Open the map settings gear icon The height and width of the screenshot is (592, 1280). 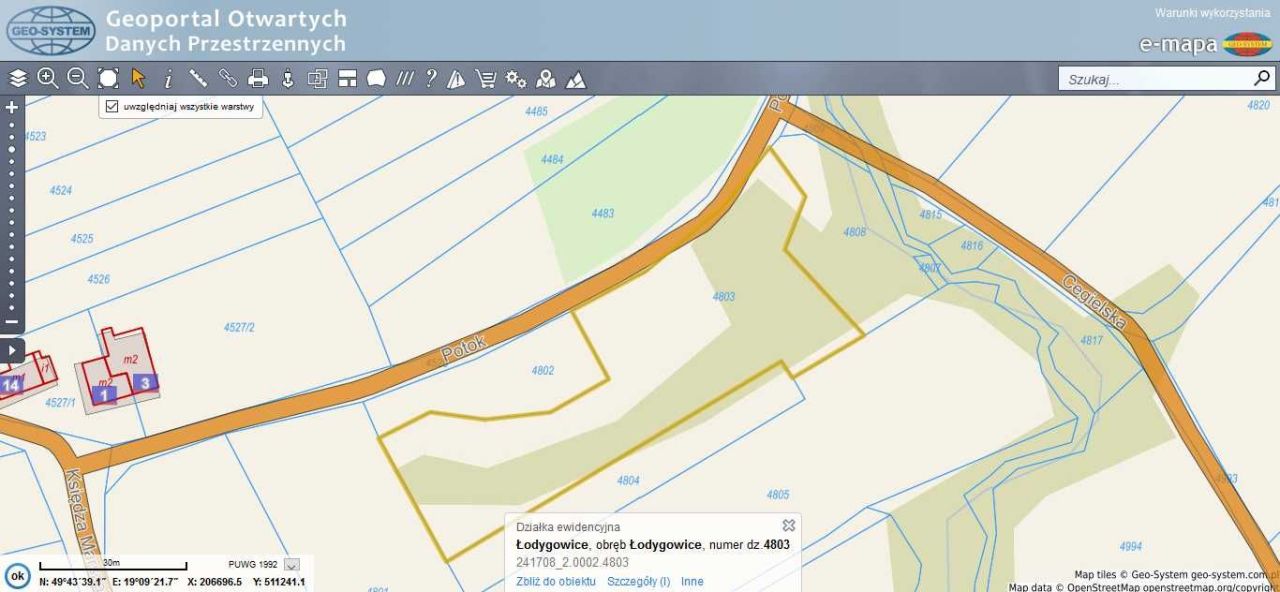point(517,77)
